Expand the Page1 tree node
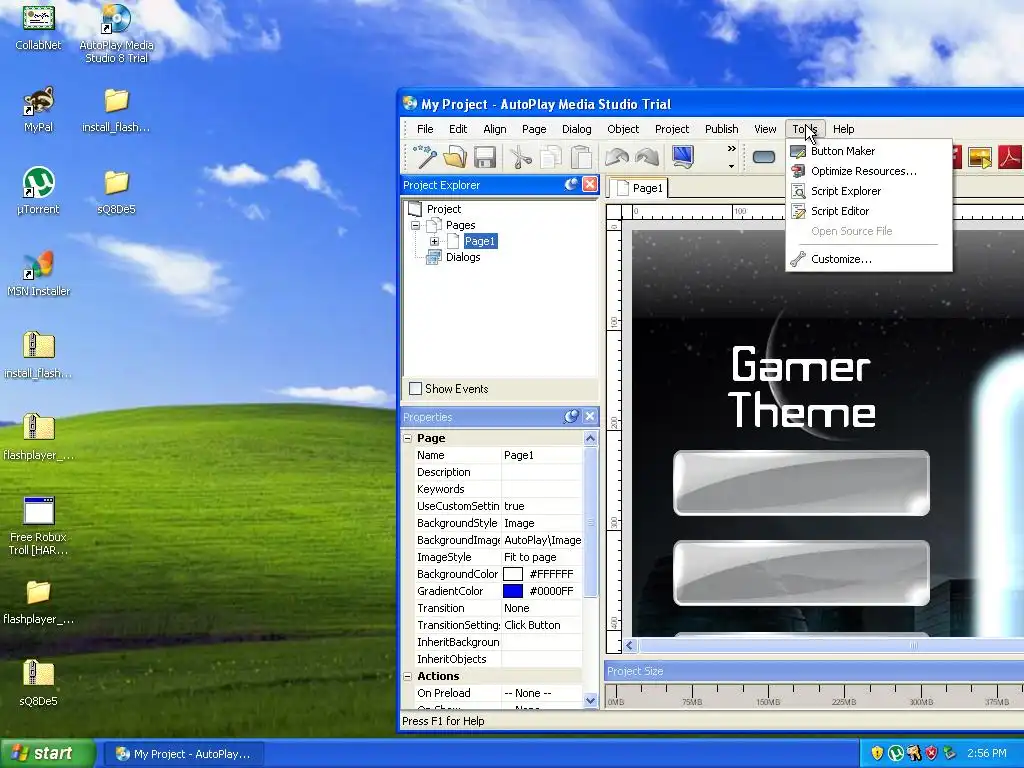This screenshot has width=1024, height=768. pyautogui.click(x=434, y=242)
